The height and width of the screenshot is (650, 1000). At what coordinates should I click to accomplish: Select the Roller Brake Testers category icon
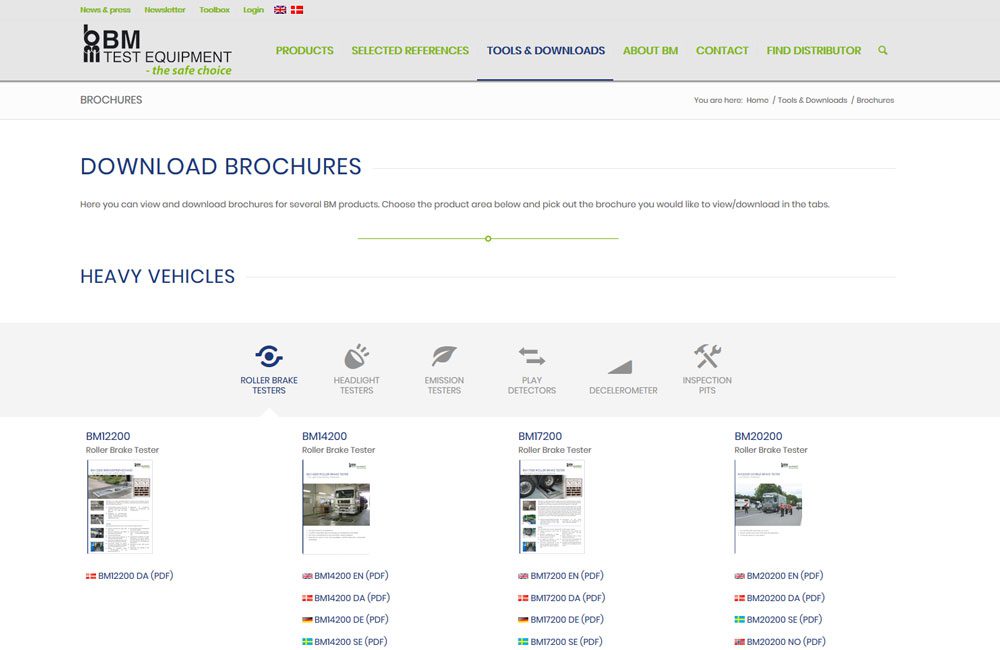tap(268, 354)
